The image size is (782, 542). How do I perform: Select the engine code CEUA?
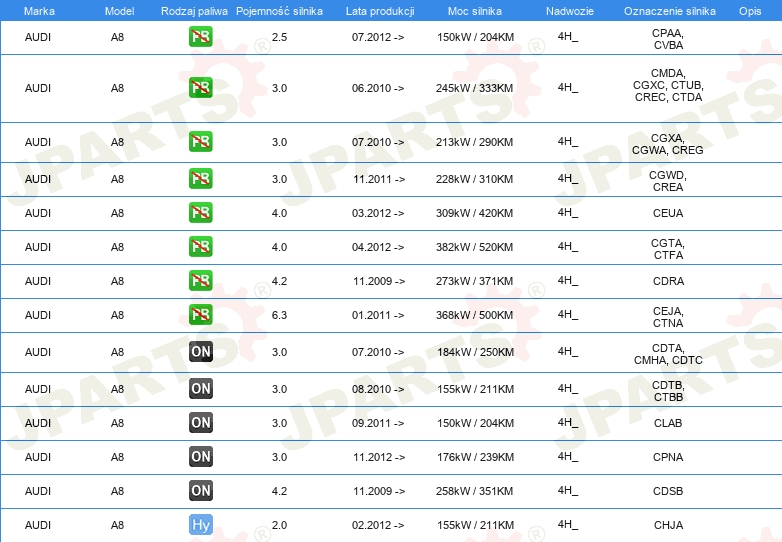pos(668,213)
